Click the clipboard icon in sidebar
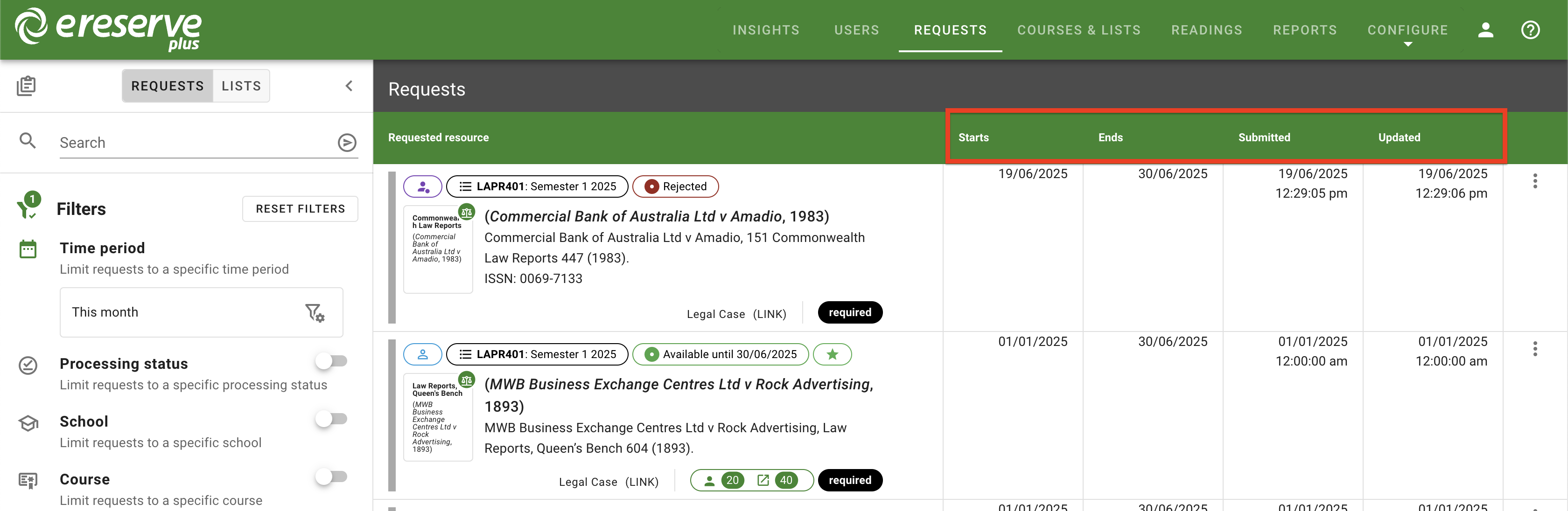1568x511 pixels. pyautogui.click(x=26, y=86)
